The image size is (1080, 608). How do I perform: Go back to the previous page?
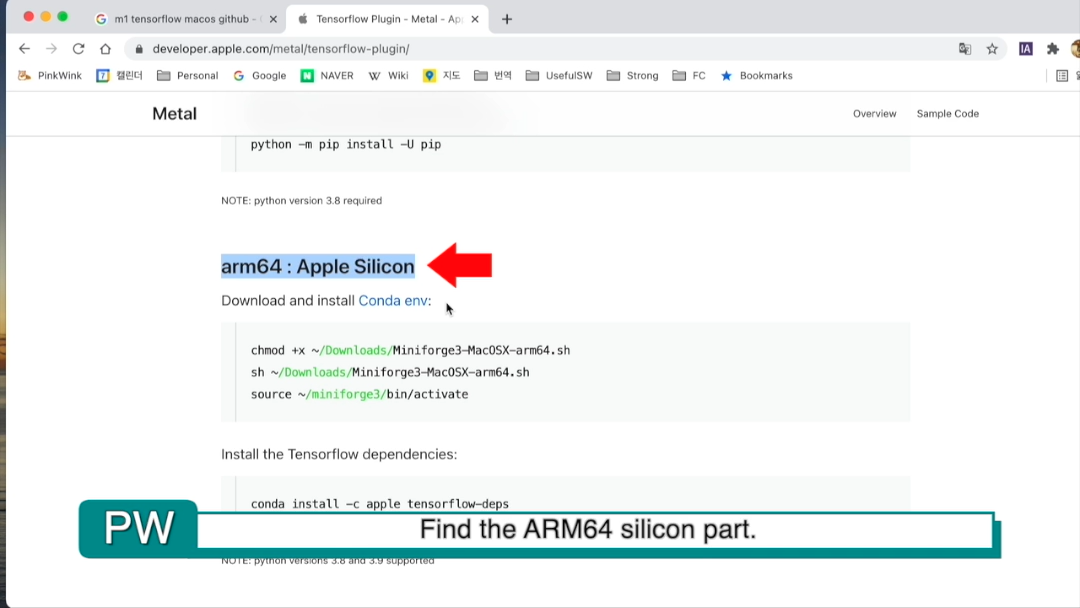point(25,49)
